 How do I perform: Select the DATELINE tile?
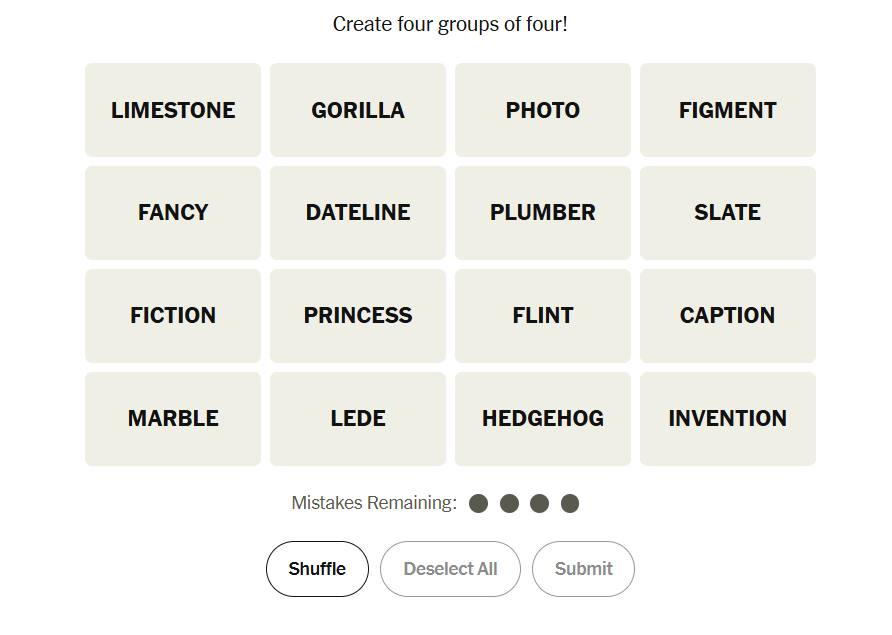358,213
